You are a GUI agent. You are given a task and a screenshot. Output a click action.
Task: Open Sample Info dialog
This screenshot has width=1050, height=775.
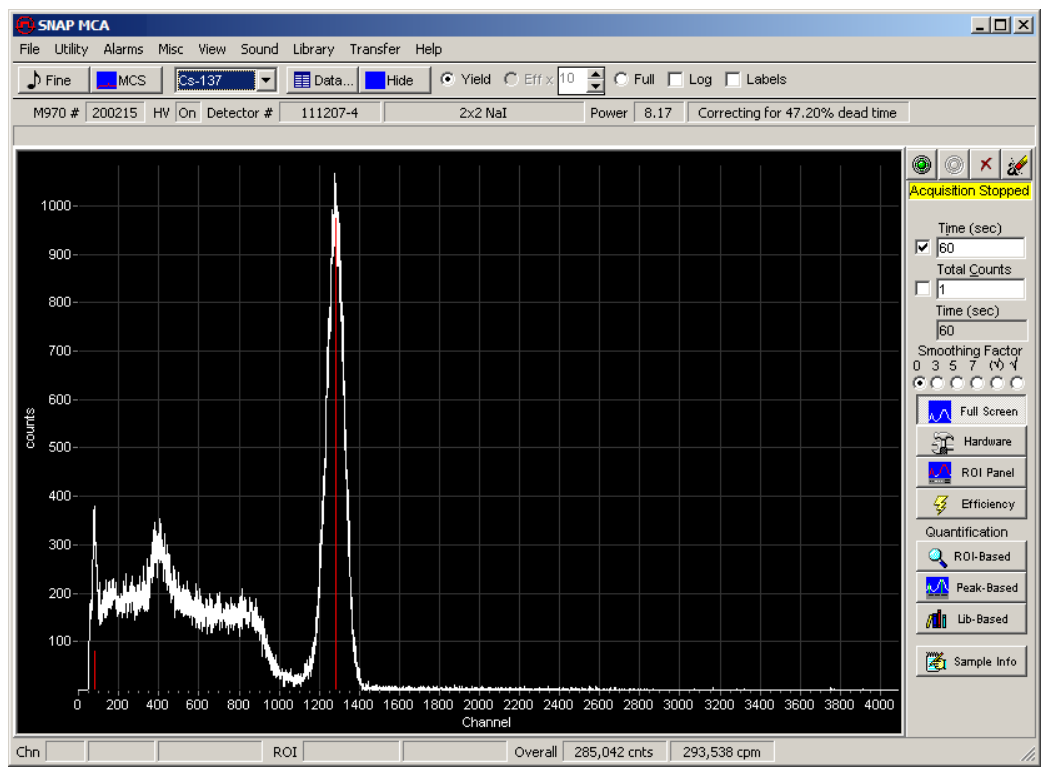971,661
